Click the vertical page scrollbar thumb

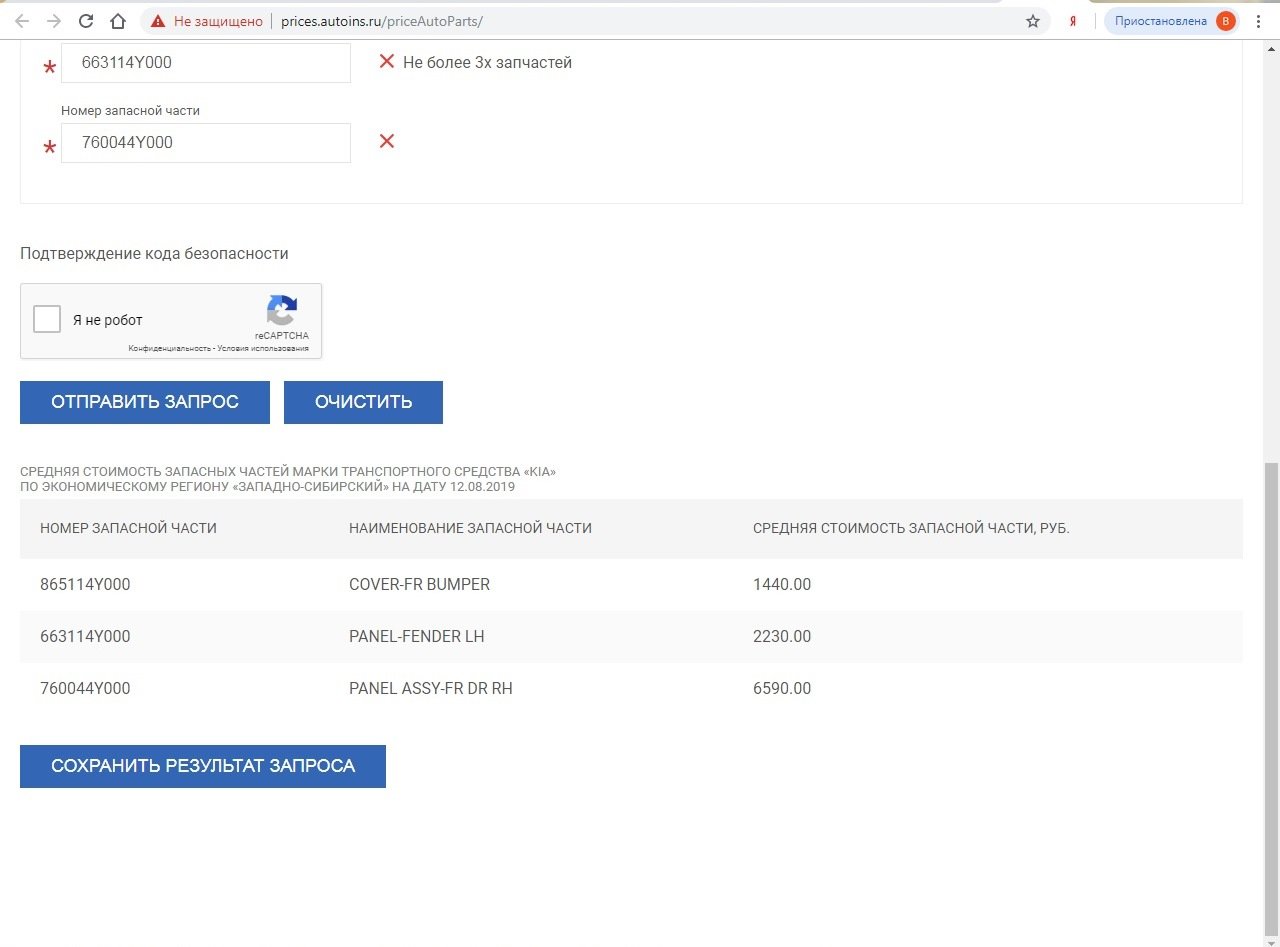click(1272, 700)
